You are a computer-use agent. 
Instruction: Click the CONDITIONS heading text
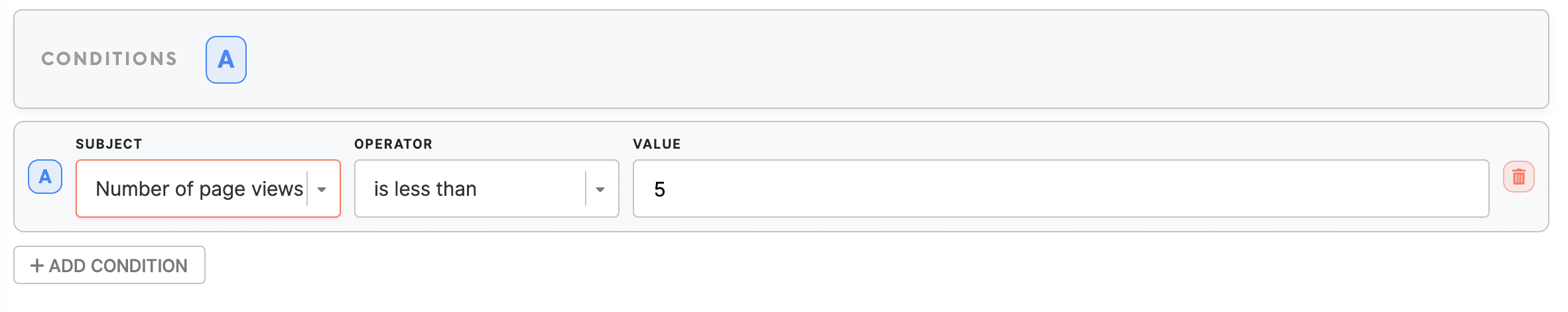pos(109,59)
